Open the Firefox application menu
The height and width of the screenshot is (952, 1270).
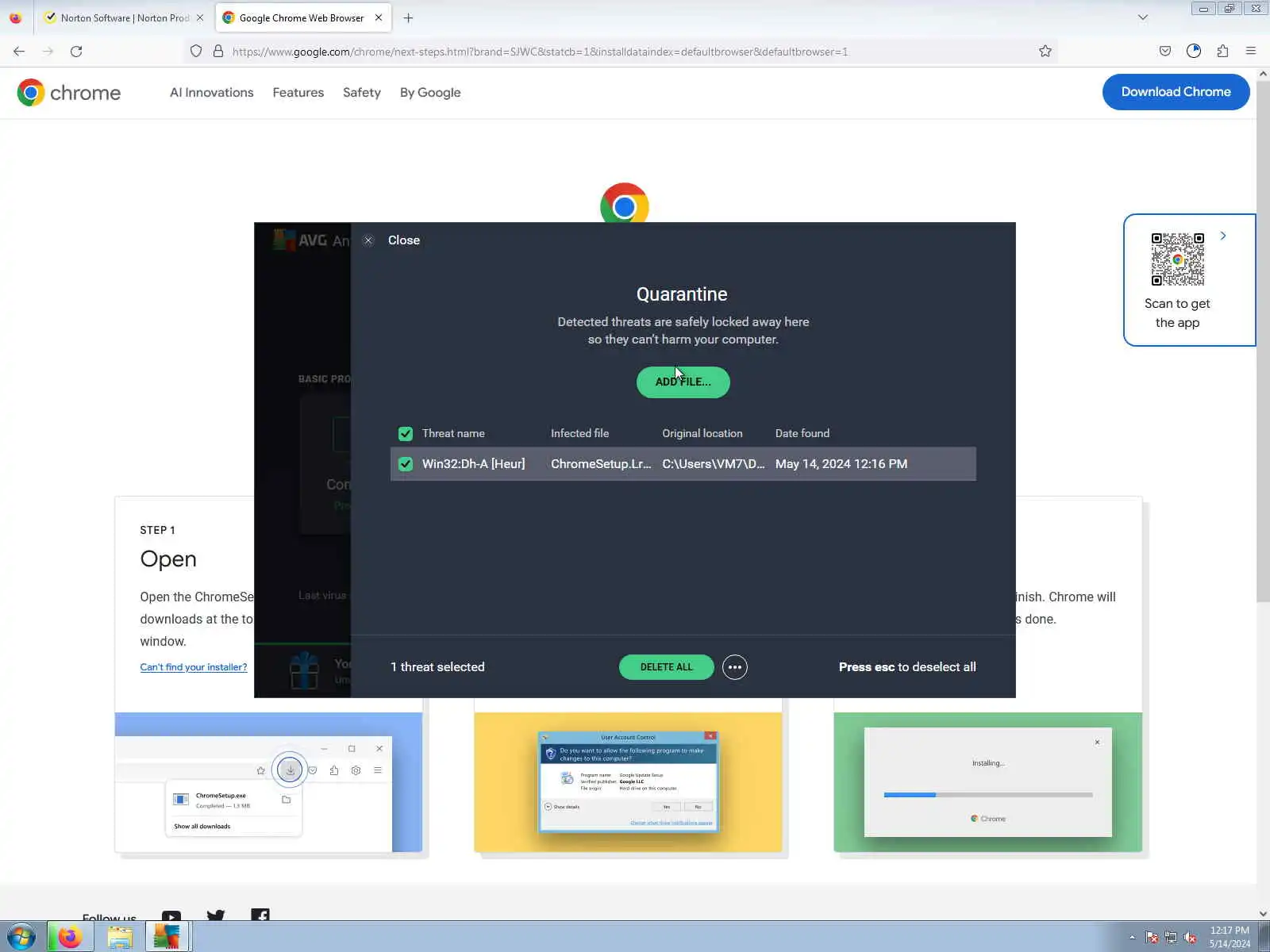point(1251,52)
